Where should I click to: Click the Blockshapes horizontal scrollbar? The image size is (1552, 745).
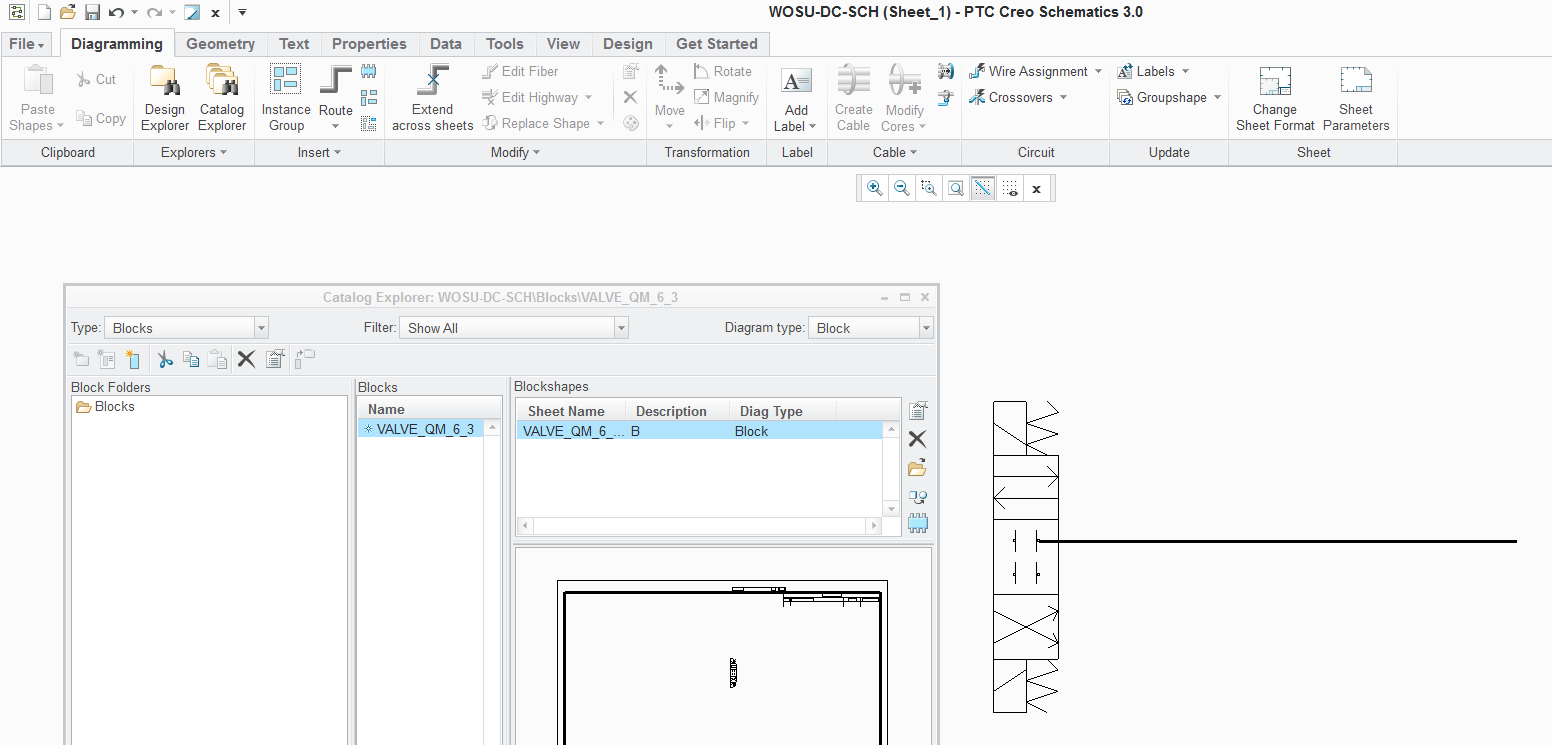pyautogui.click(x=698, y=526)
